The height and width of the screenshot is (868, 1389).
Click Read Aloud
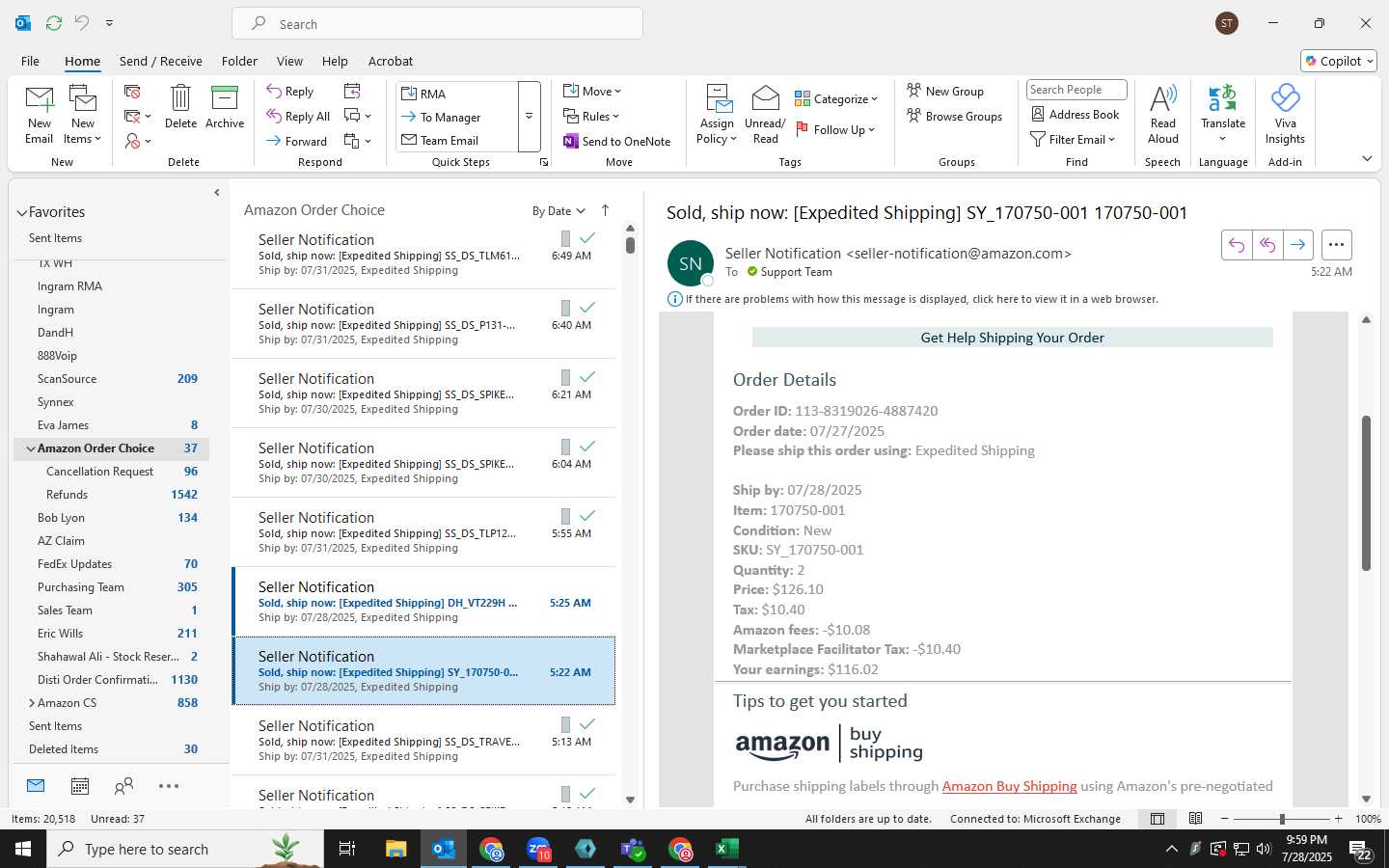coord(1163,115)
